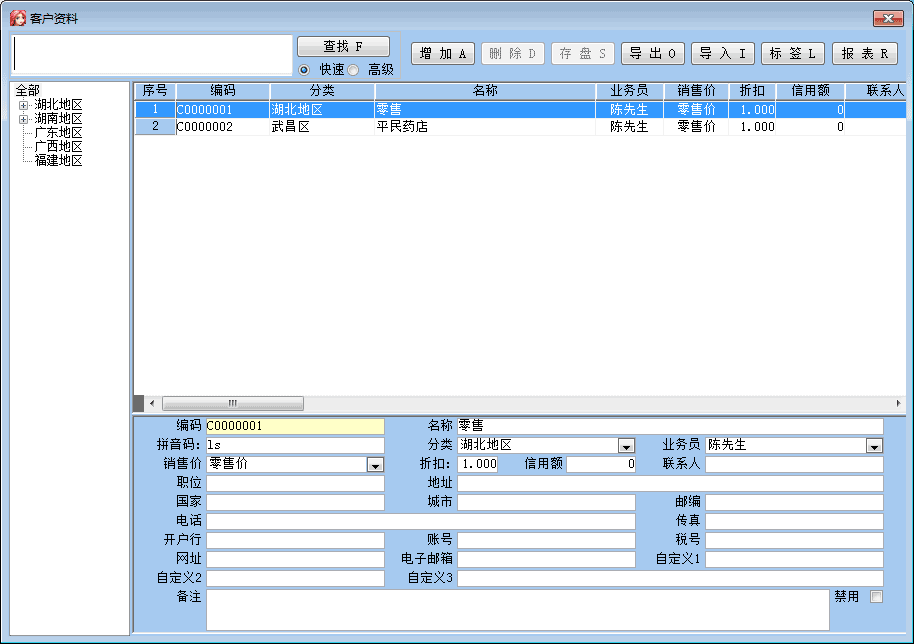The height and width of the screenshot is (644, 914).
Task: Expand the 湖南地区 tree node
Action: 24,119
